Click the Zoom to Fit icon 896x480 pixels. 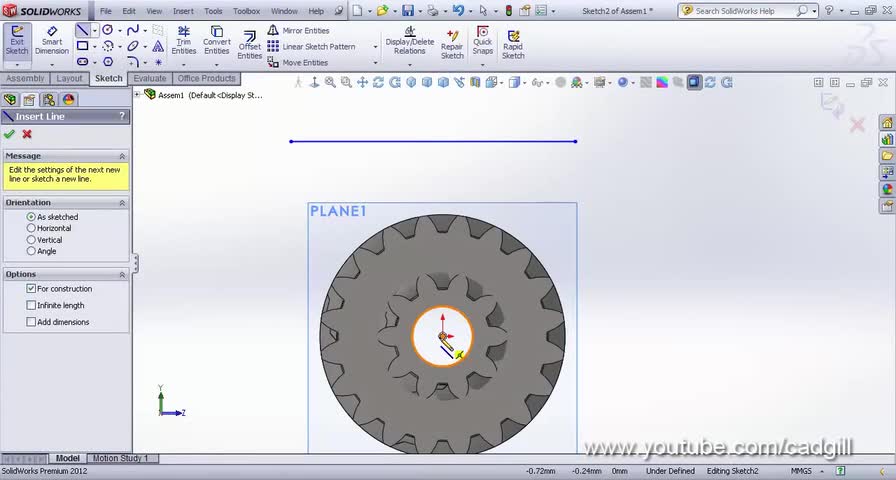(x=330, y=82)
